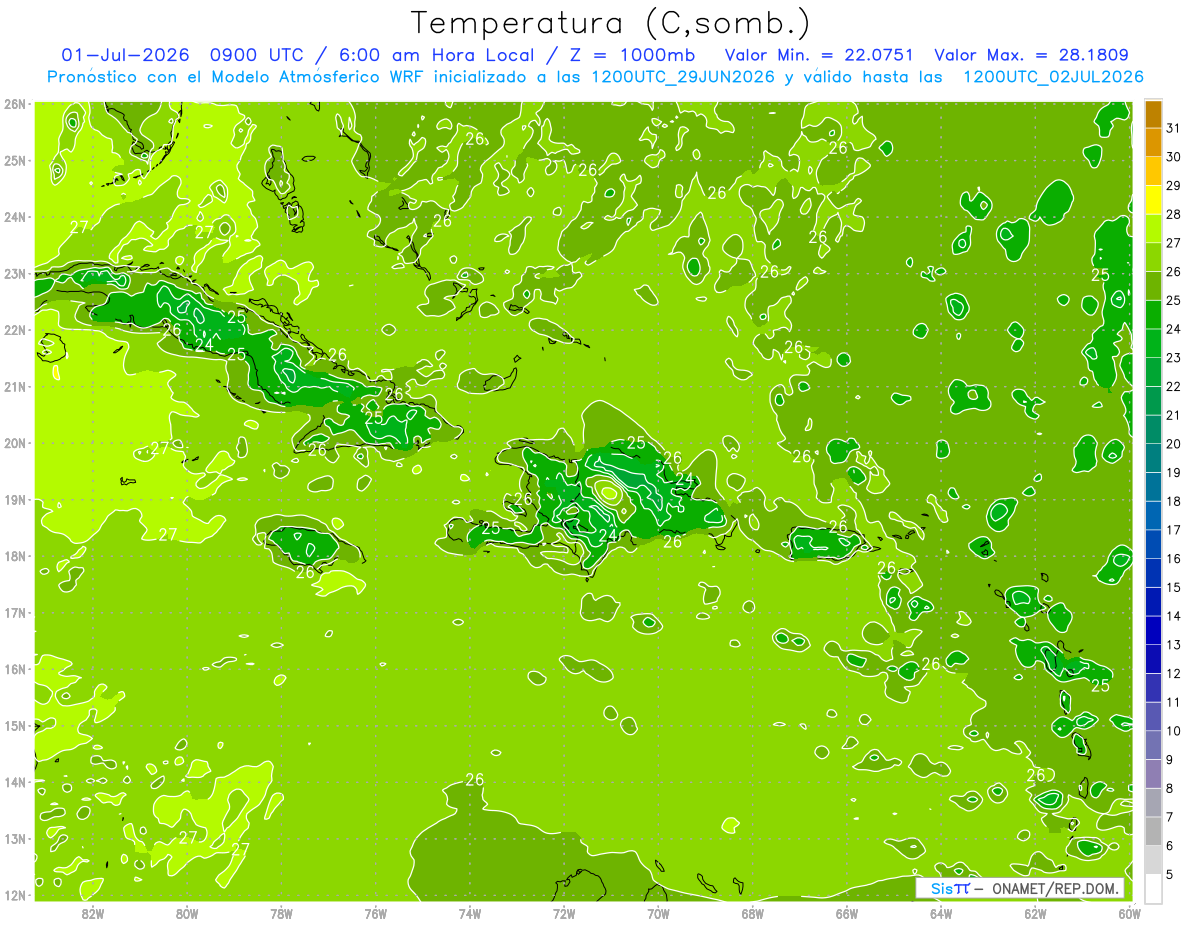Click the yellow colorbar swatch between 28 and 29
The height and width of the screenshot is (927, 1200).
(x=1153, y=200)
